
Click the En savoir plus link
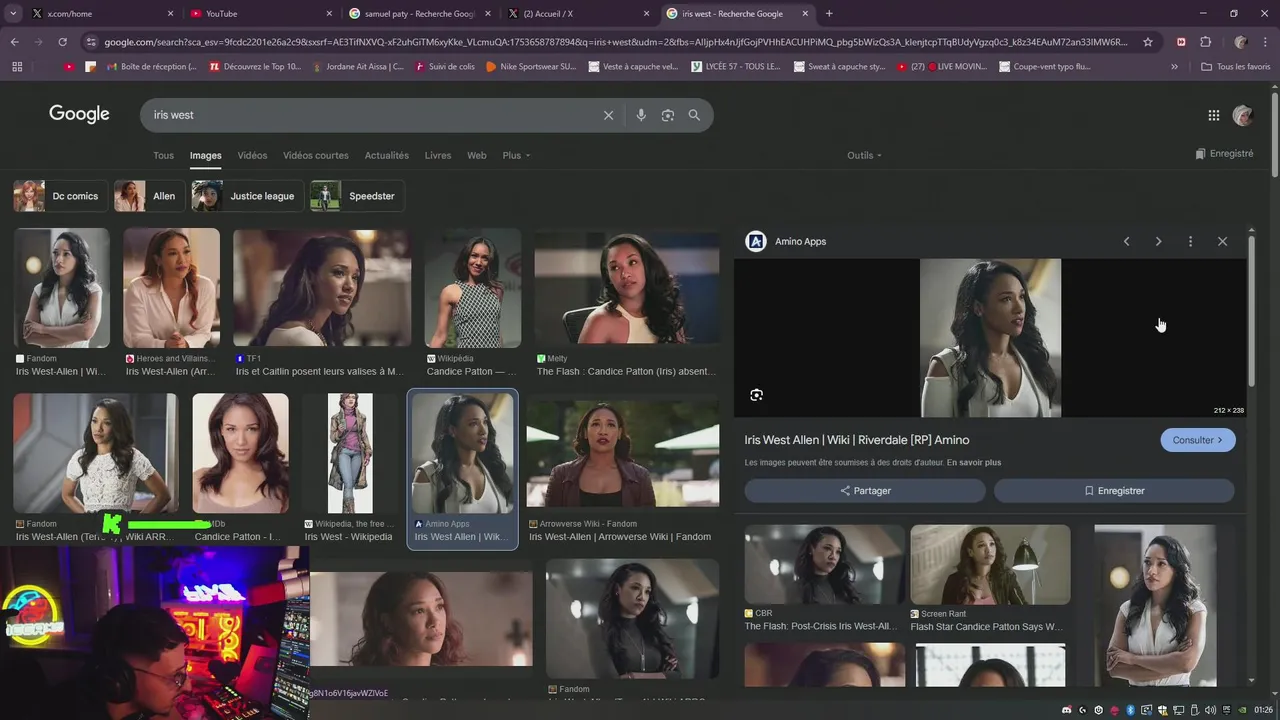(x=974, y=463)
